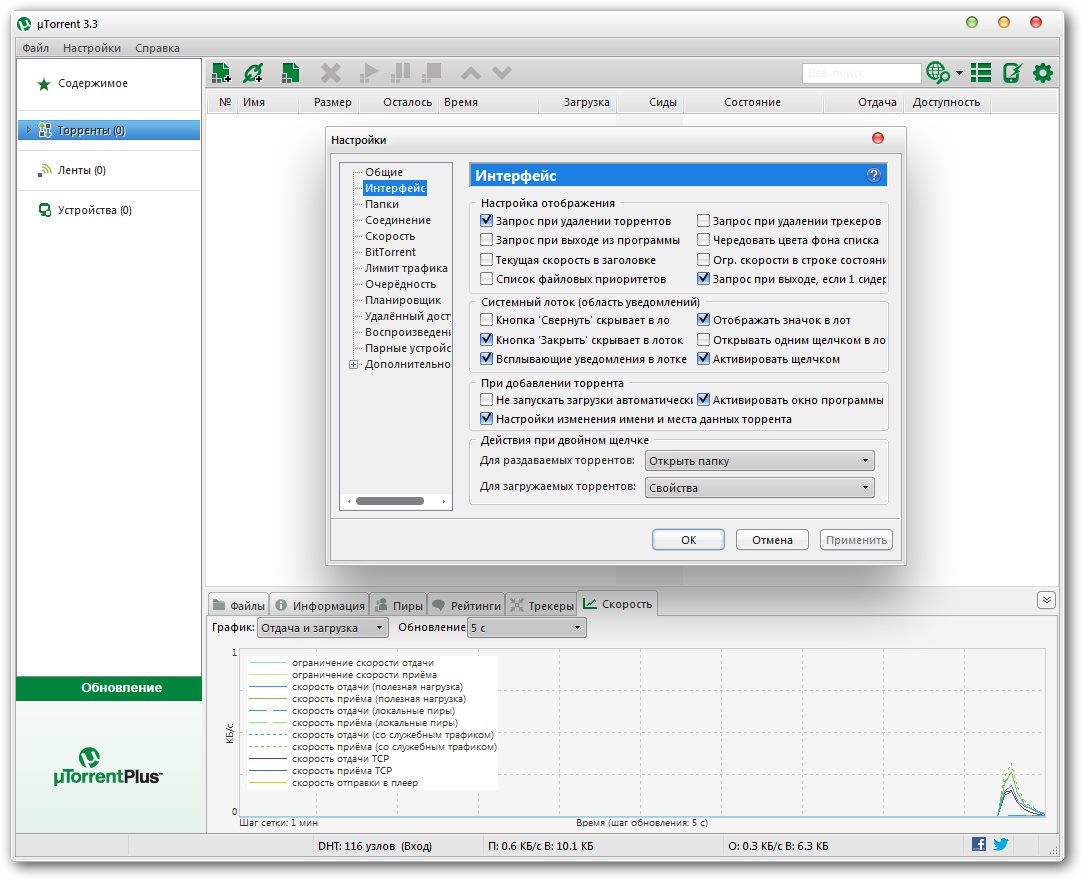Open 'Для загружаемых торрентов' dropdown

pos(760,488)
